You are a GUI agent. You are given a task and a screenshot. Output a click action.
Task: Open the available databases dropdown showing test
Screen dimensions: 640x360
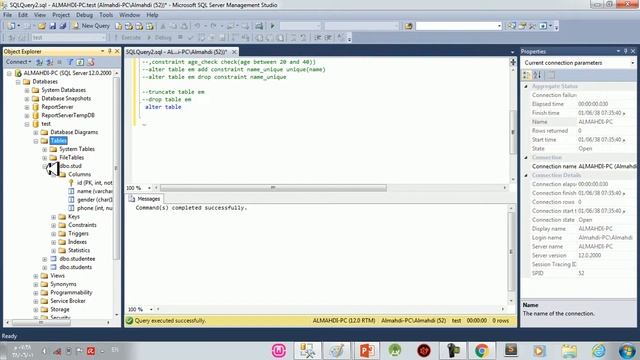[69, 38]
